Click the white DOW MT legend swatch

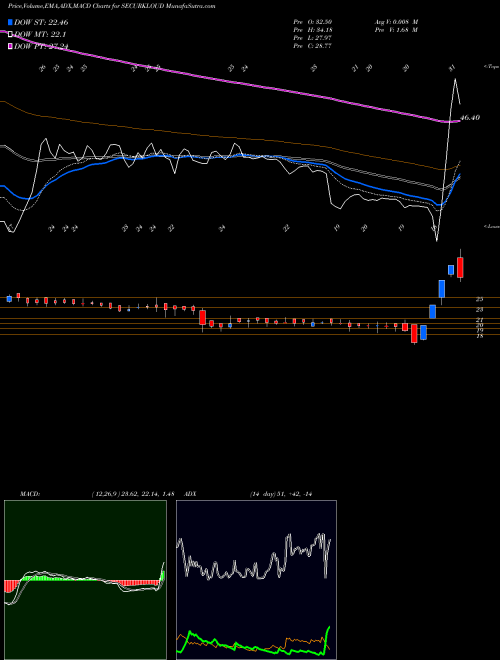pyautogui.click(x=11, y=34)
